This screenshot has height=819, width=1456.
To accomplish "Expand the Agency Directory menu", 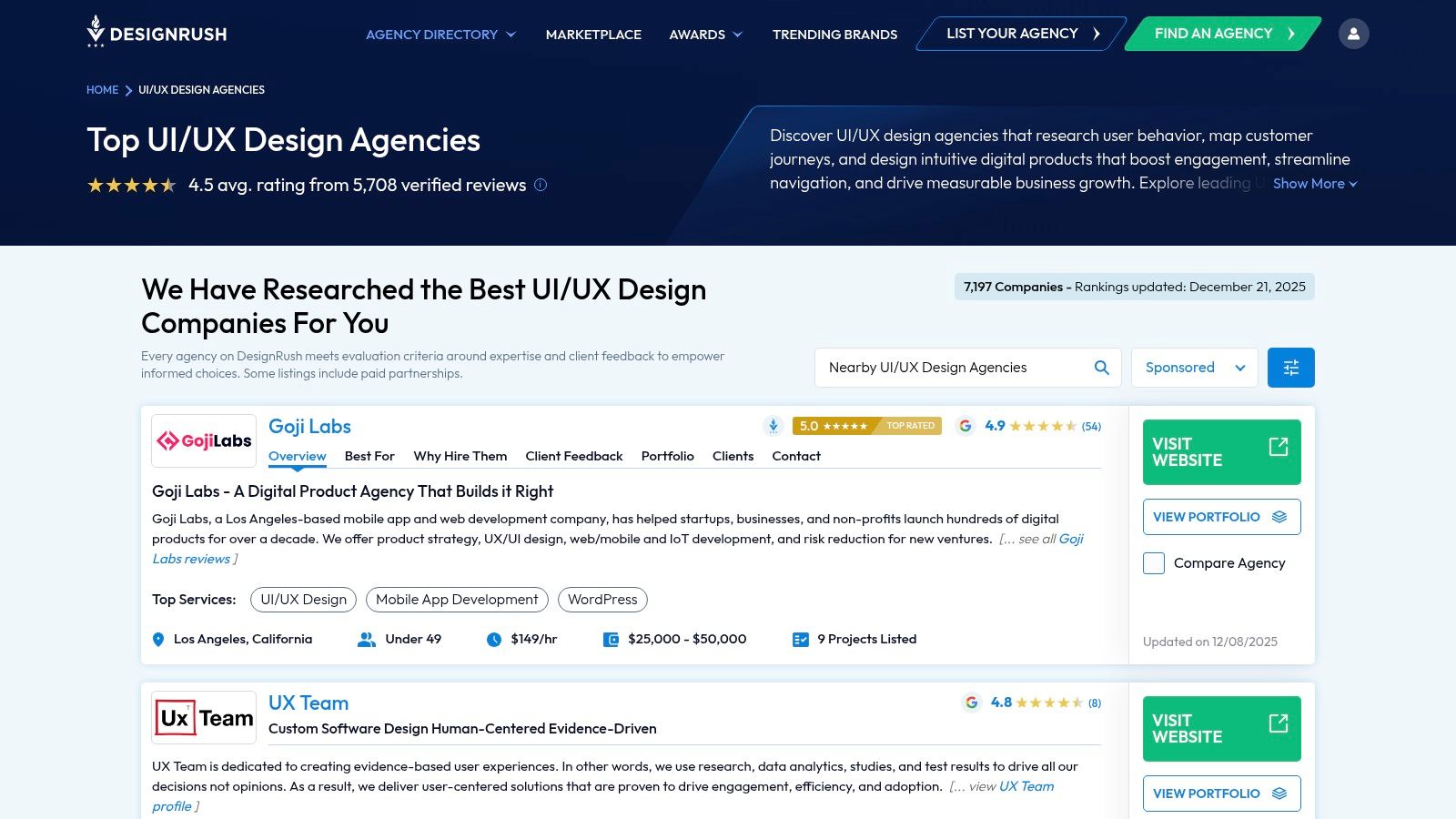I will [440, 35].
